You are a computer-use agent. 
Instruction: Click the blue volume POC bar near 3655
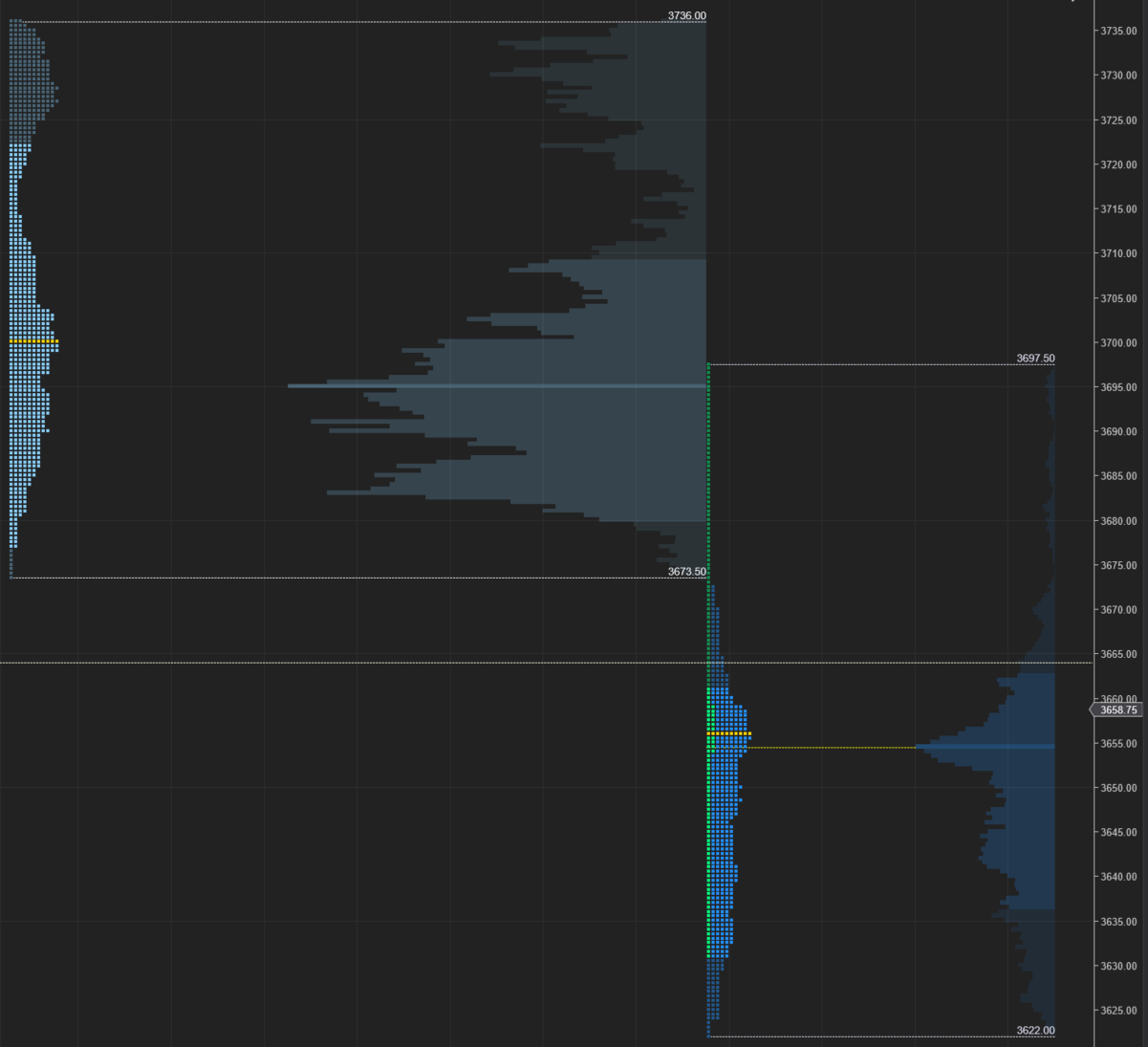tap(986, 747)
